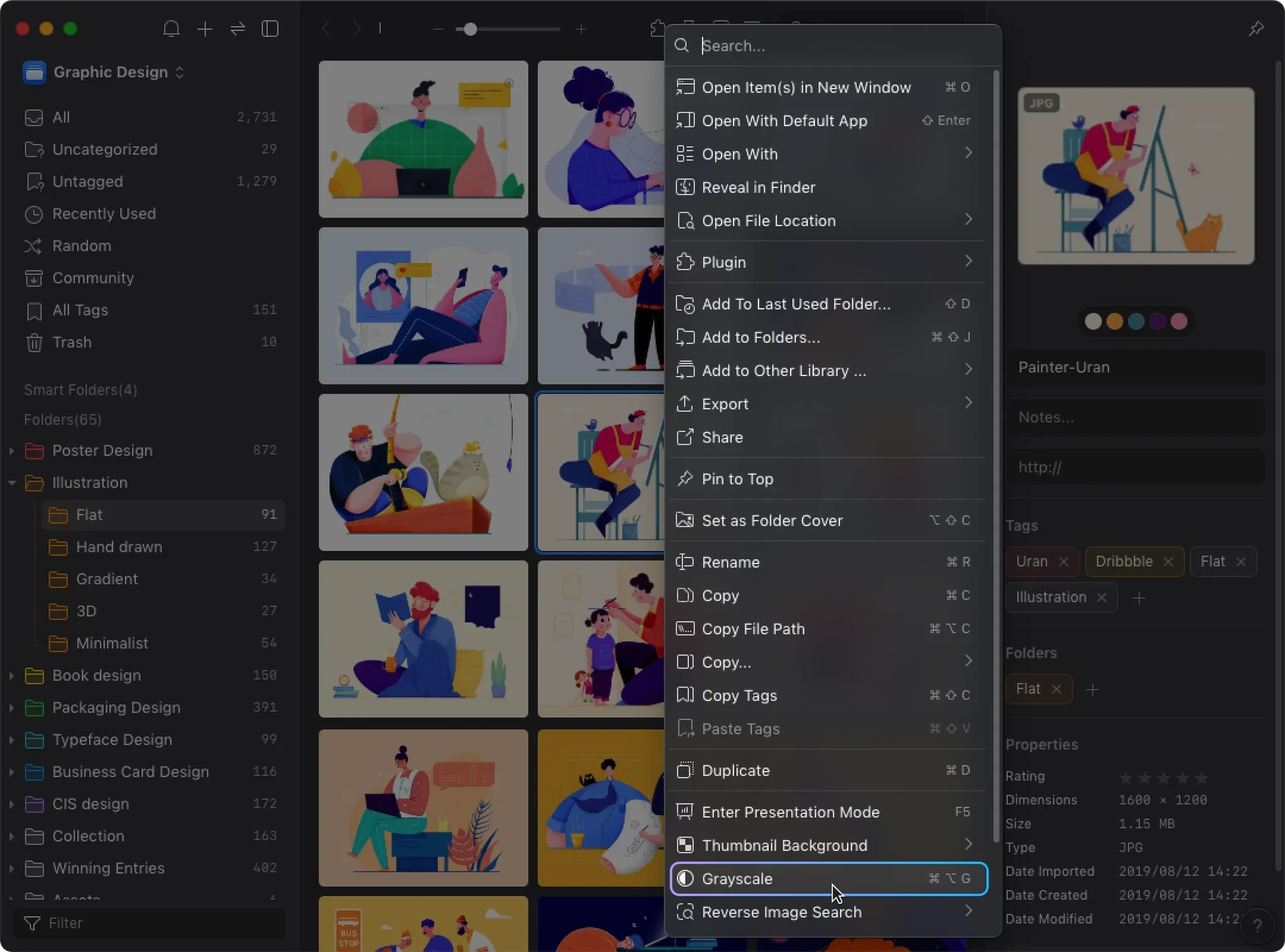Open the Export submenu
This screenshot has width=1285, height=952.
pyautogui.click(x=828, y=404)
